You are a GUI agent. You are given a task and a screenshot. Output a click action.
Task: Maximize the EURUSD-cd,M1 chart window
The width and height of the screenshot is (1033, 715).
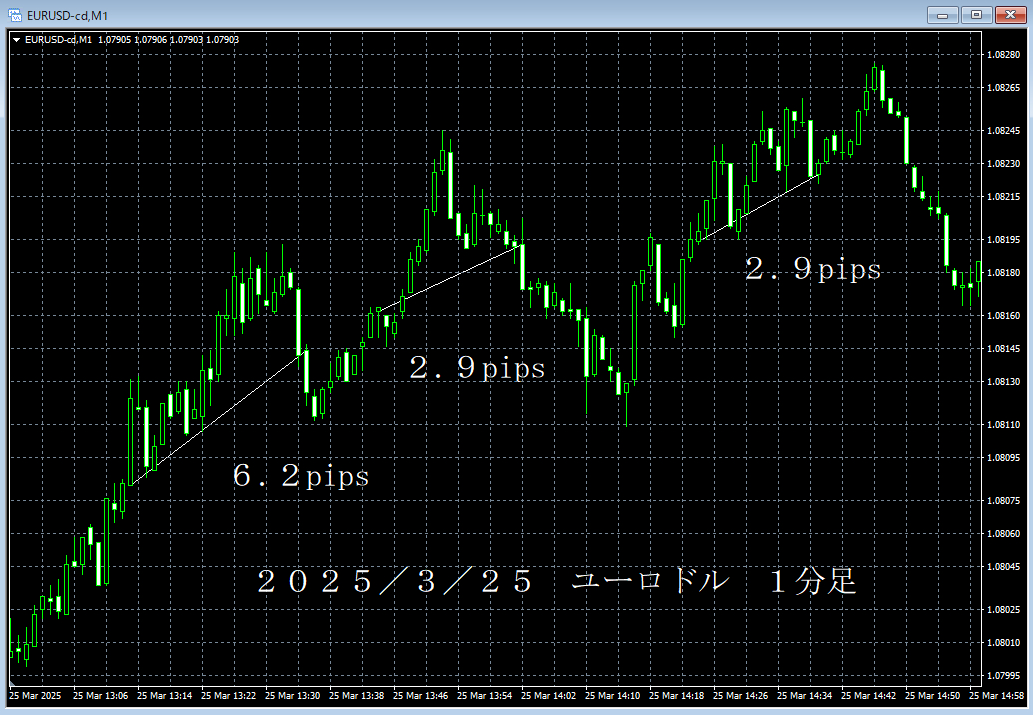pos(975,14)
